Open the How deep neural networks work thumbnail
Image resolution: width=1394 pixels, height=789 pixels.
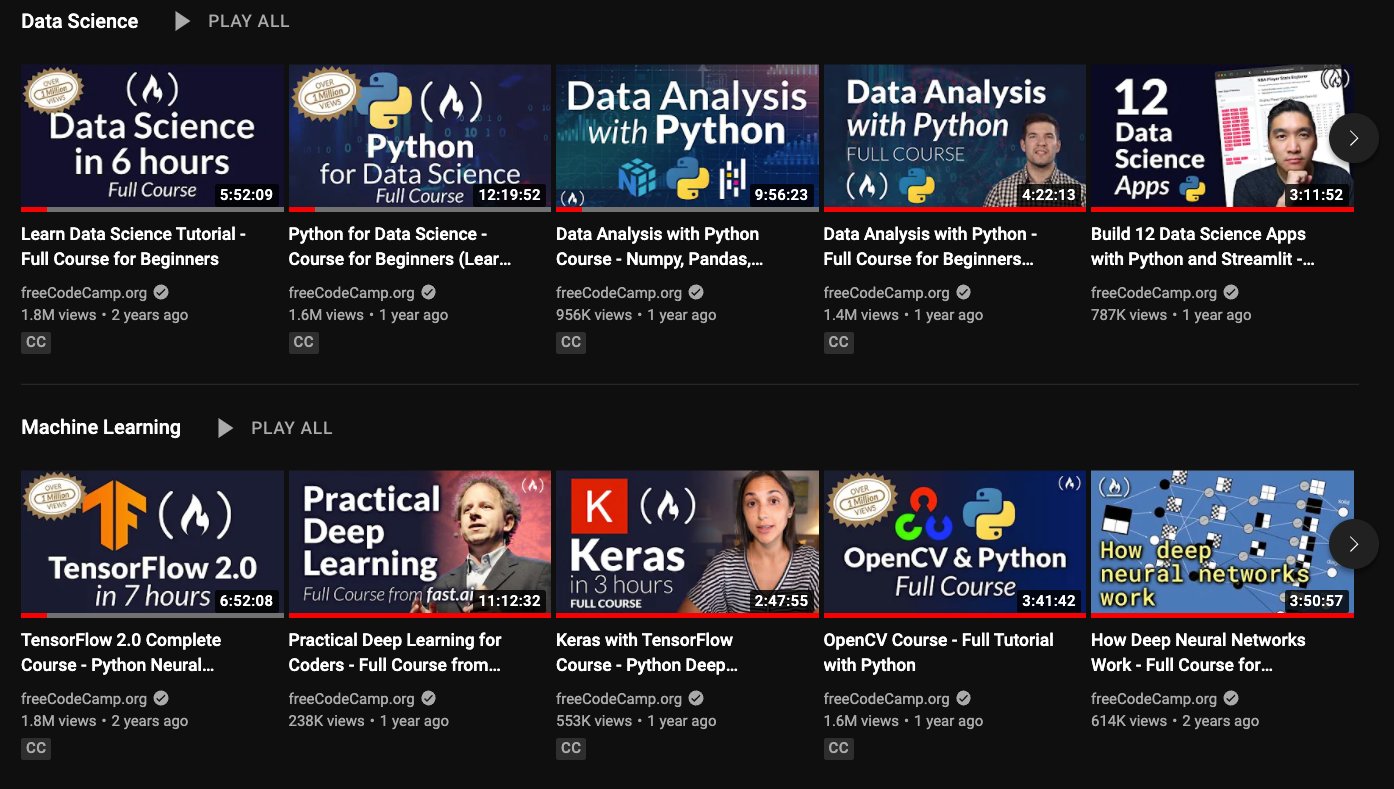[1222, 544]
